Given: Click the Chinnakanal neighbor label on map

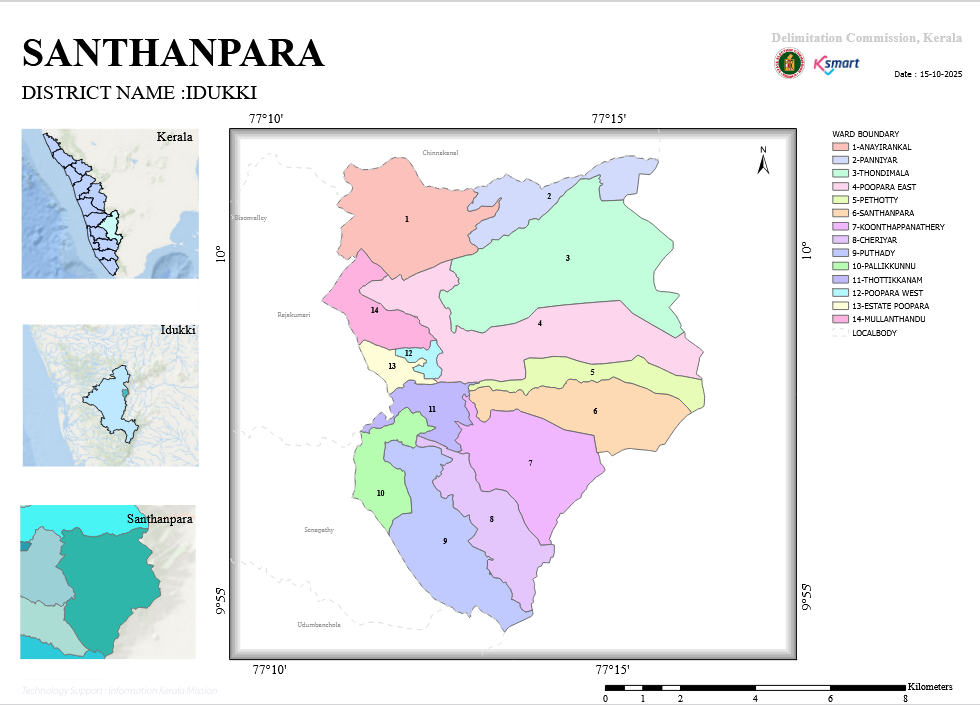Looking at the screenshot, I should 440,152.
